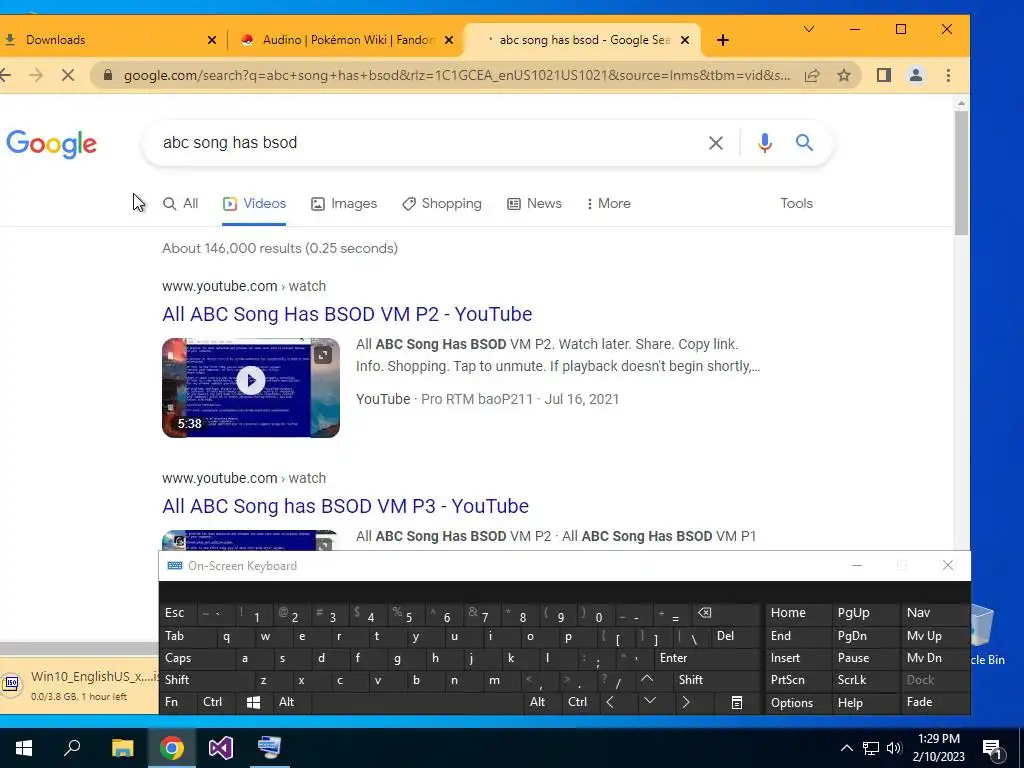Share this page from the address bar
The image size is (1024, 768).
click(812, 76)
